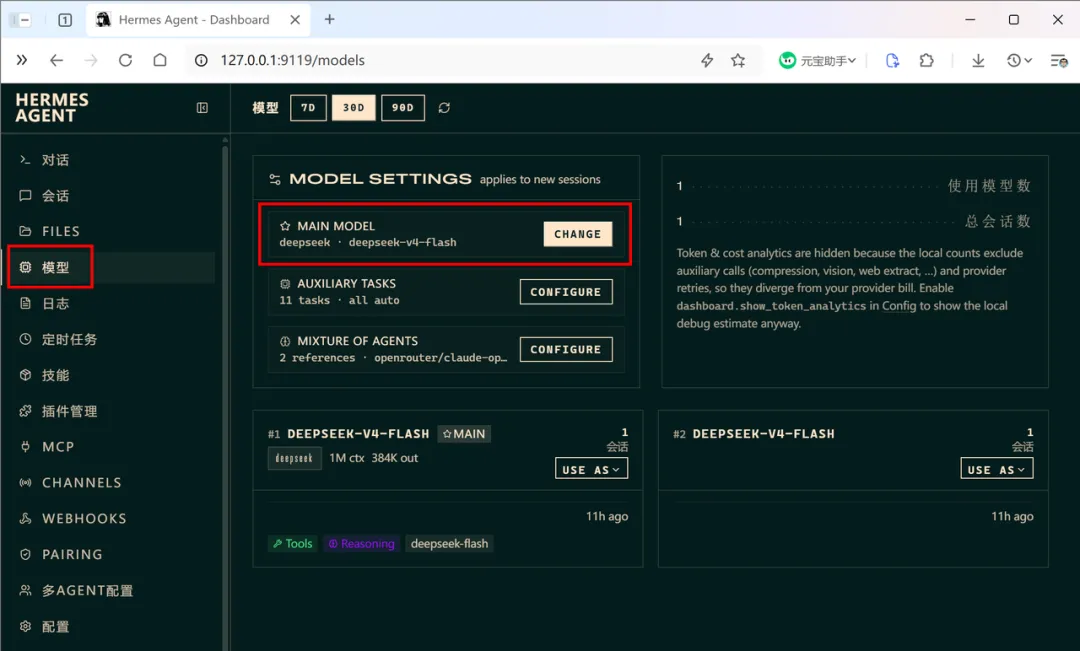Click the MAIN star badge on card #1

[x=464, y=434]
